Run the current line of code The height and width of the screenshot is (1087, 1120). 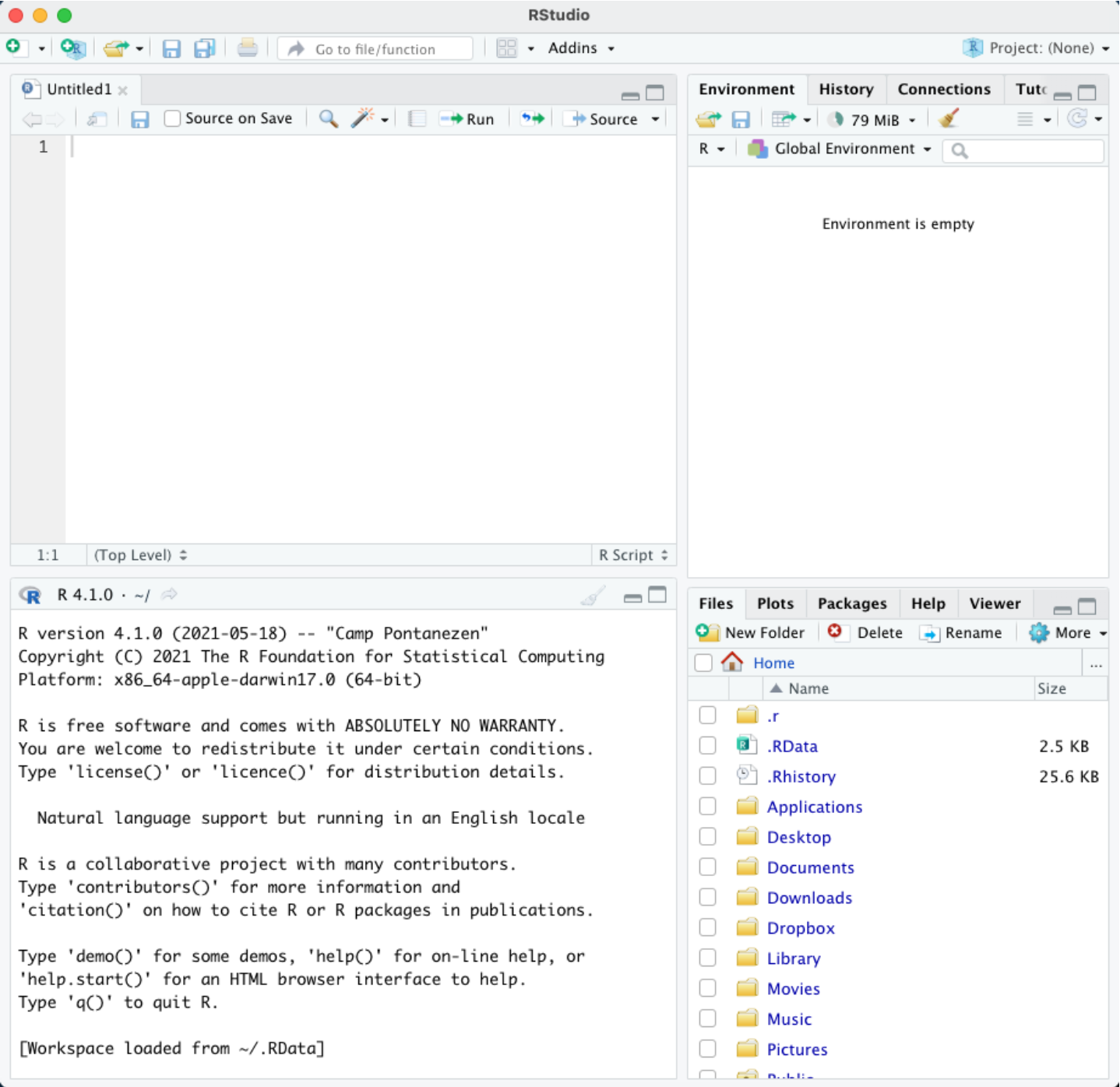(x=467, y=119)
